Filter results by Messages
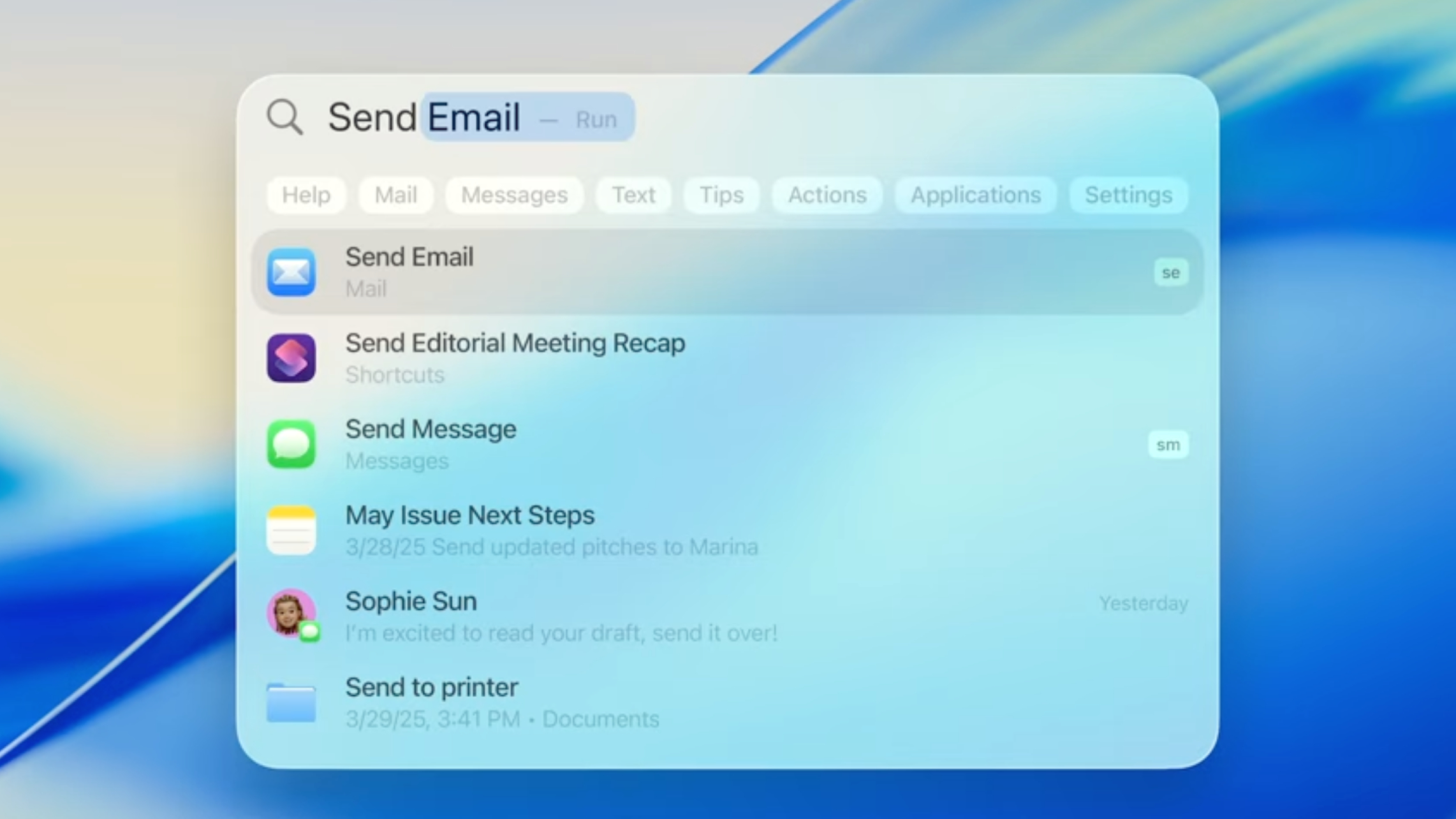Image resolution: width=1456 pixels, height=819 pixels. point(514,195)
